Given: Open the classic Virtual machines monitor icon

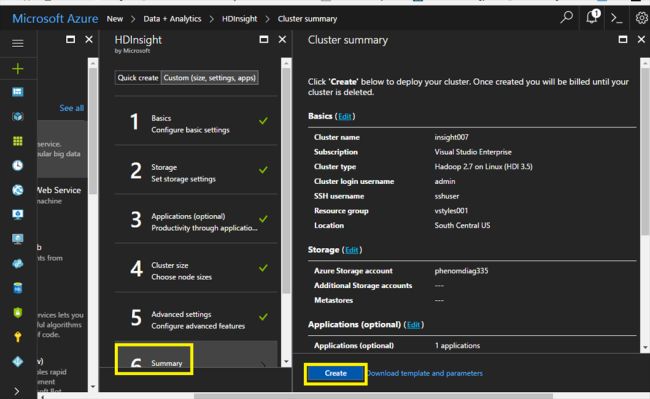Looking at the screenshot, I should click(17, 214).
